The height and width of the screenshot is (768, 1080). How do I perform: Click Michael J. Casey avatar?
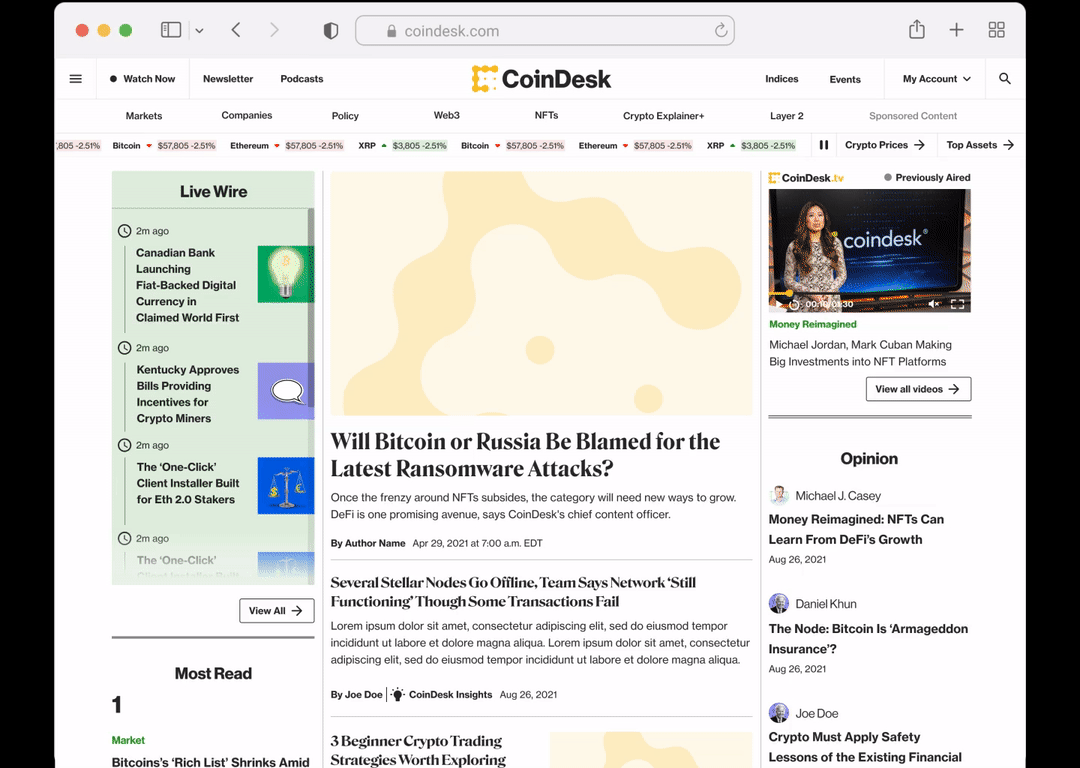coord(779,495)
